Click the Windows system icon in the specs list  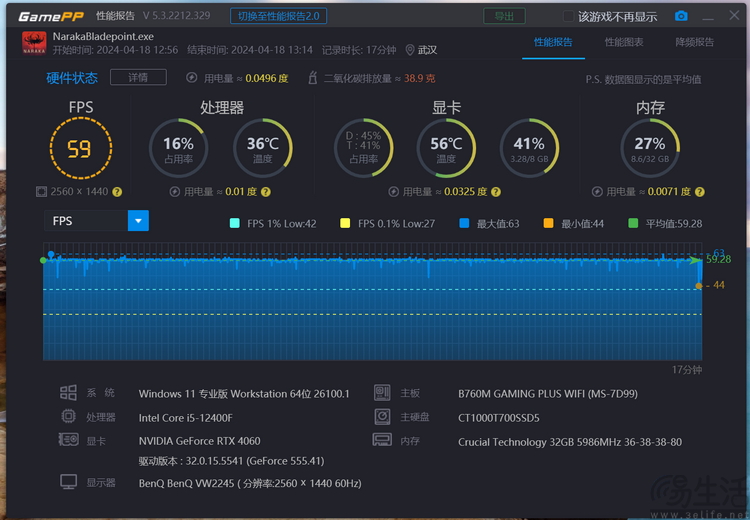[x=68, y=393]
